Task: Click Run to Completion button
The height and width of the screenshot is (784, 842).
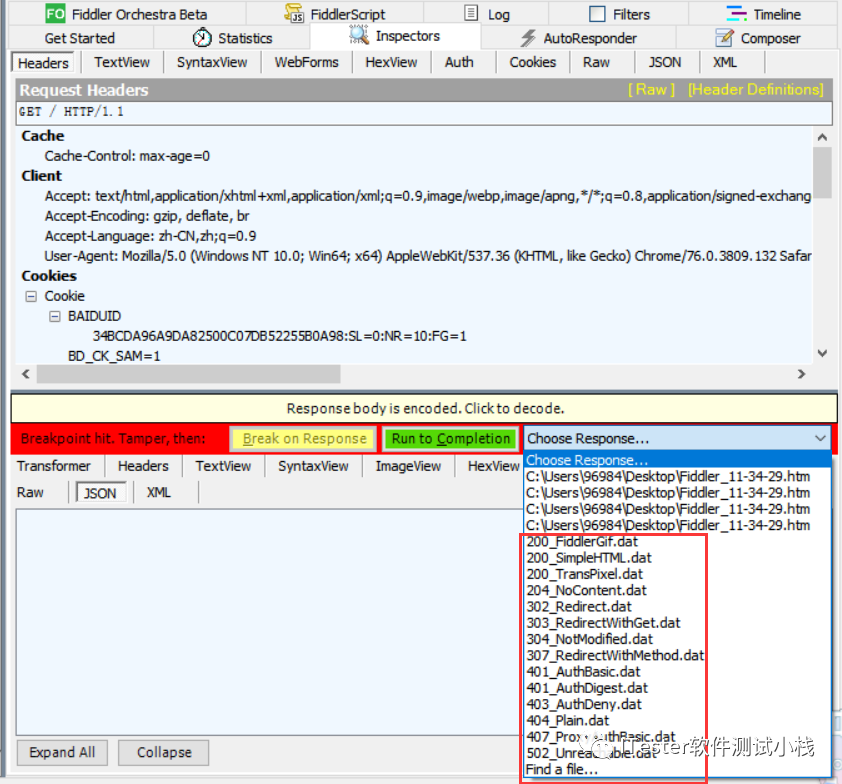Action: pos(450,439)
